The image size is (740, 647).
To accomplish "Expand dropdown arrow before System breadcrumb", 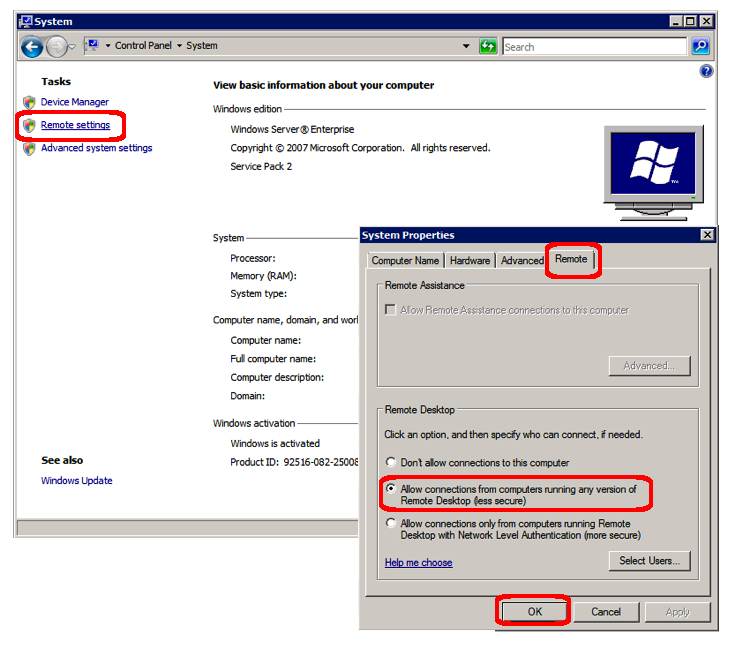I will [x=179, y=46].
